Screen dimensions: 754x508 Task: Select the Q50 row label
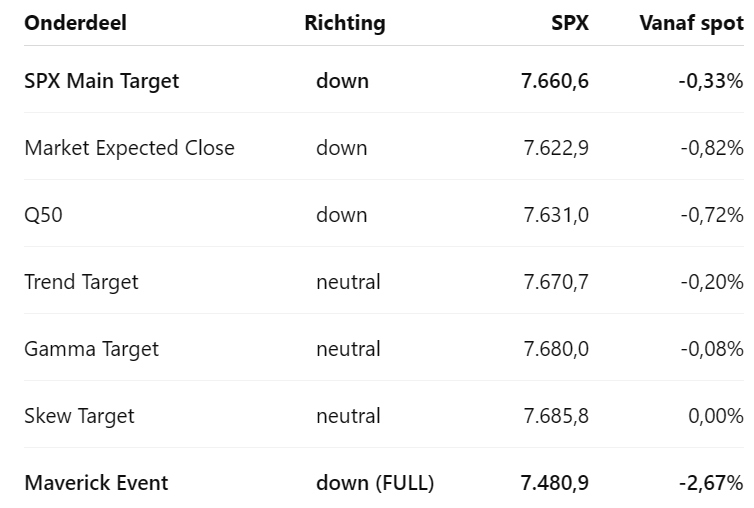[x=43, y=215]
